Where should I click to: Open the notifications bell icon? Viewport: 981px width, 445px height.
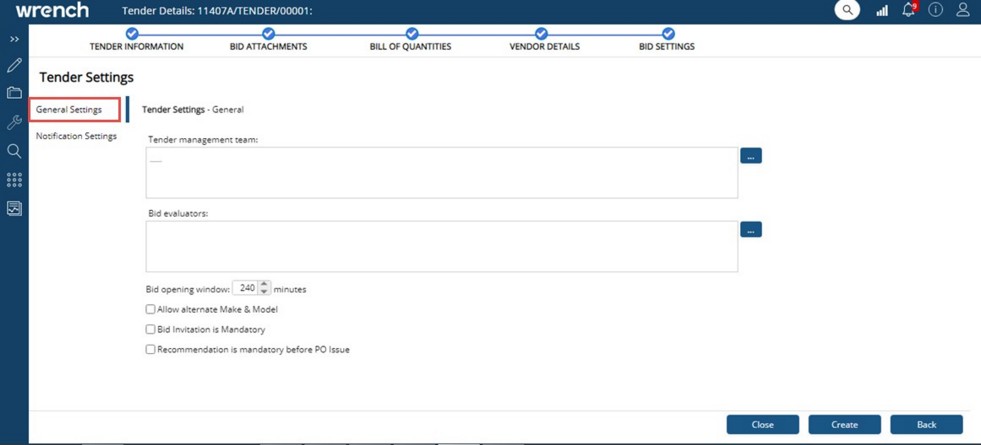click(909, 10)
